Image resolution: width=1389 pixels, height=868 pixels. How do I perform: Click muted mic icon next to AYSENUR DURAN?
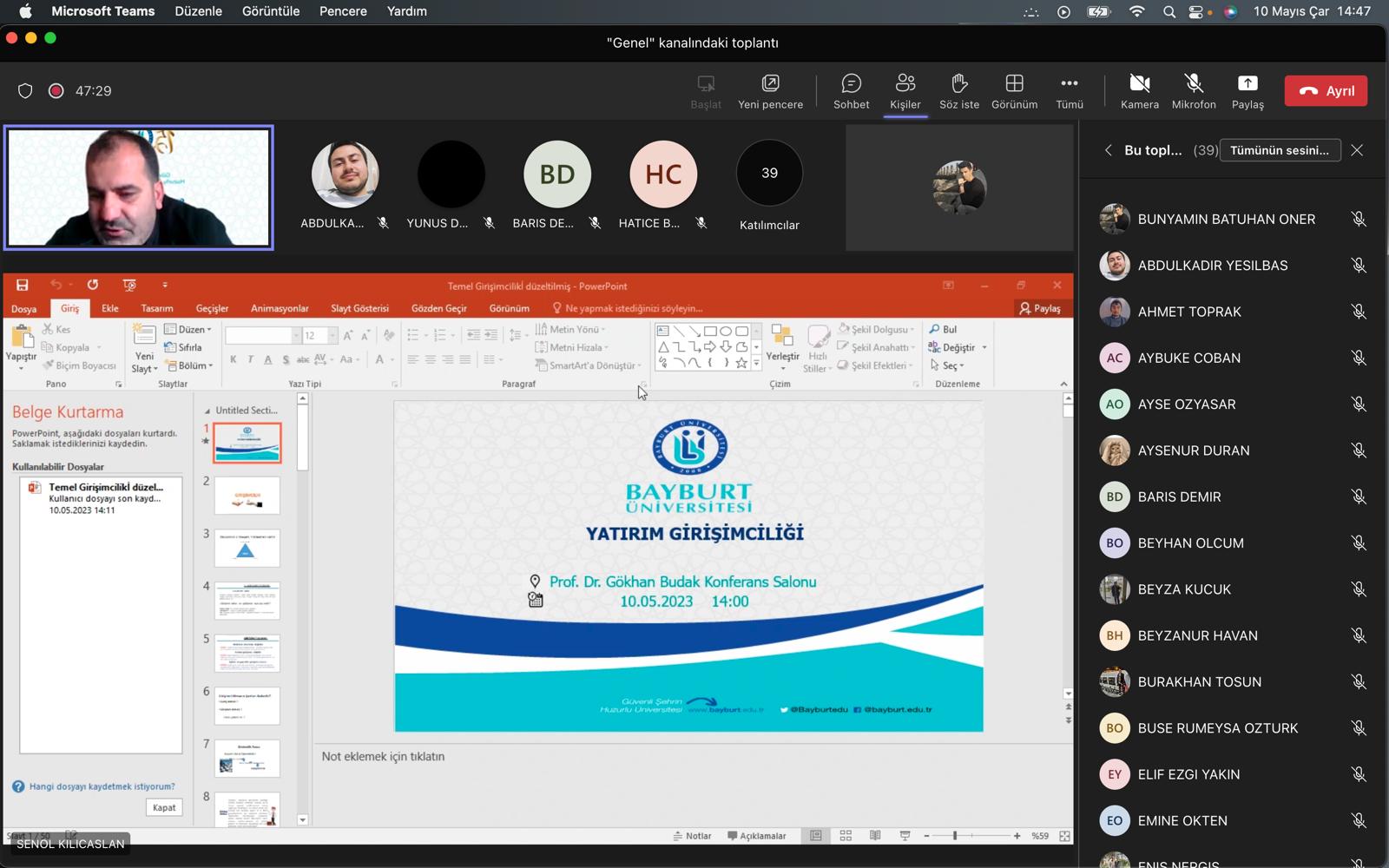point(1359,450)
